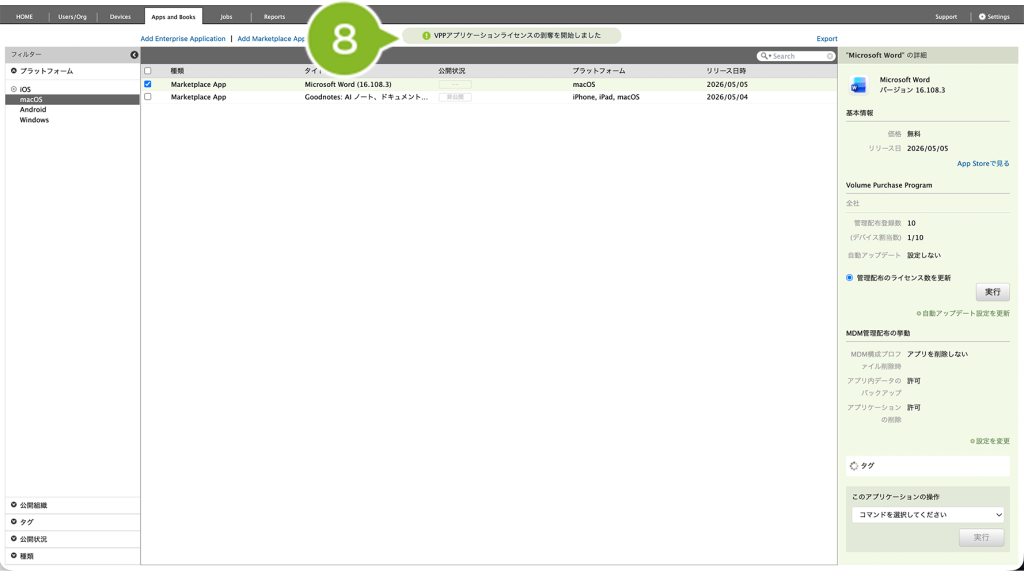Click the tag section spinner icon
Screen dimensions: 1024x576
(x=854, y=466)
